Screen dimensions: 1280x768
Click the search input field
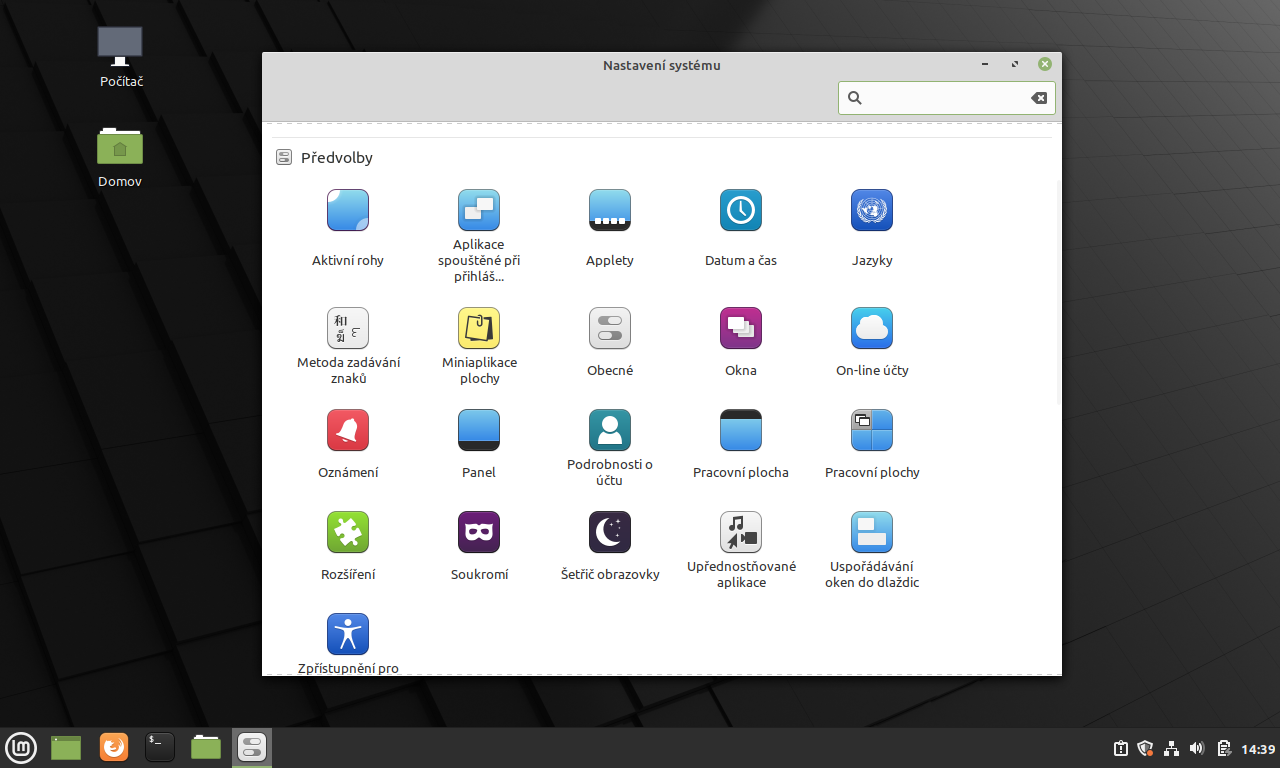tap(940, 98)
